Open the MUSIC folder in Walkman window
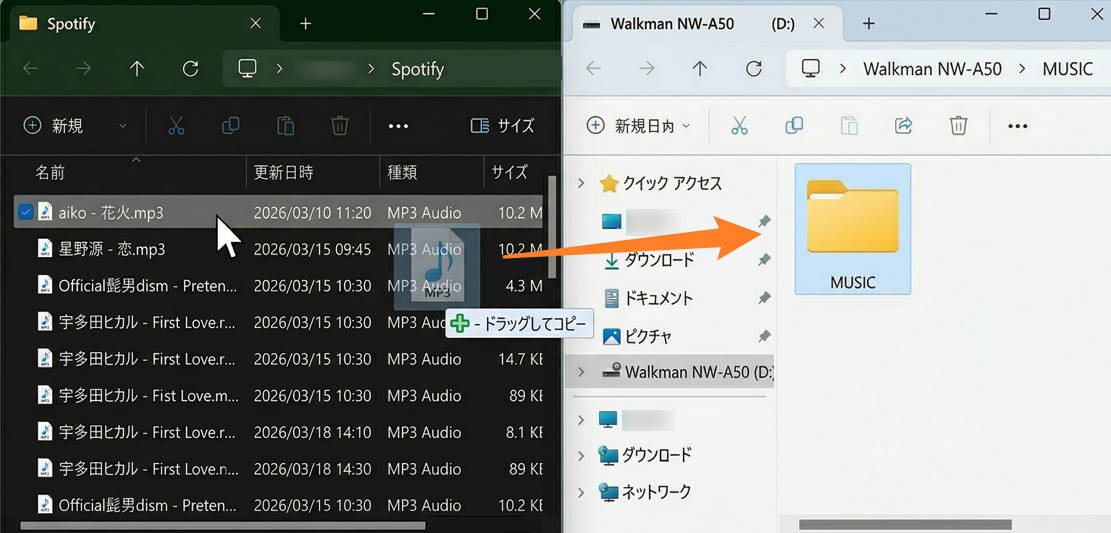This screenshot has height=533, width=1111. point(852,228)
